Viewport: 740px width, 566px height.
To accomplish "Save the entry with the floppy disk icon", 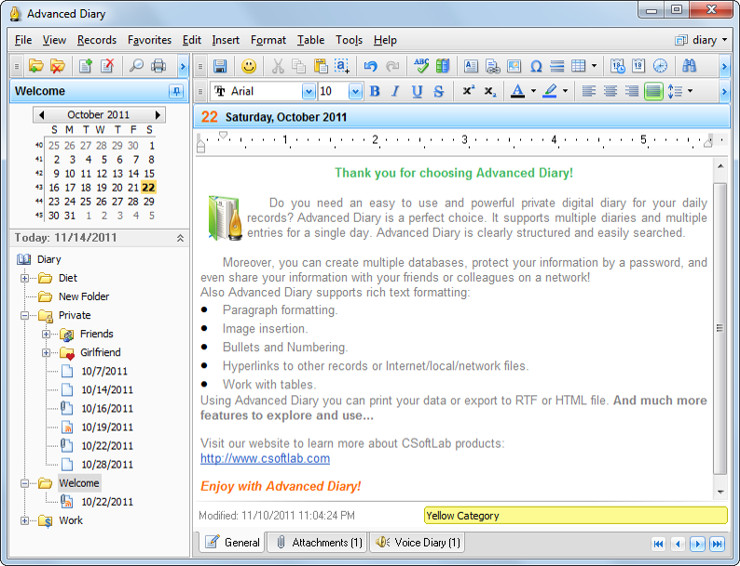I will point(220,66).
